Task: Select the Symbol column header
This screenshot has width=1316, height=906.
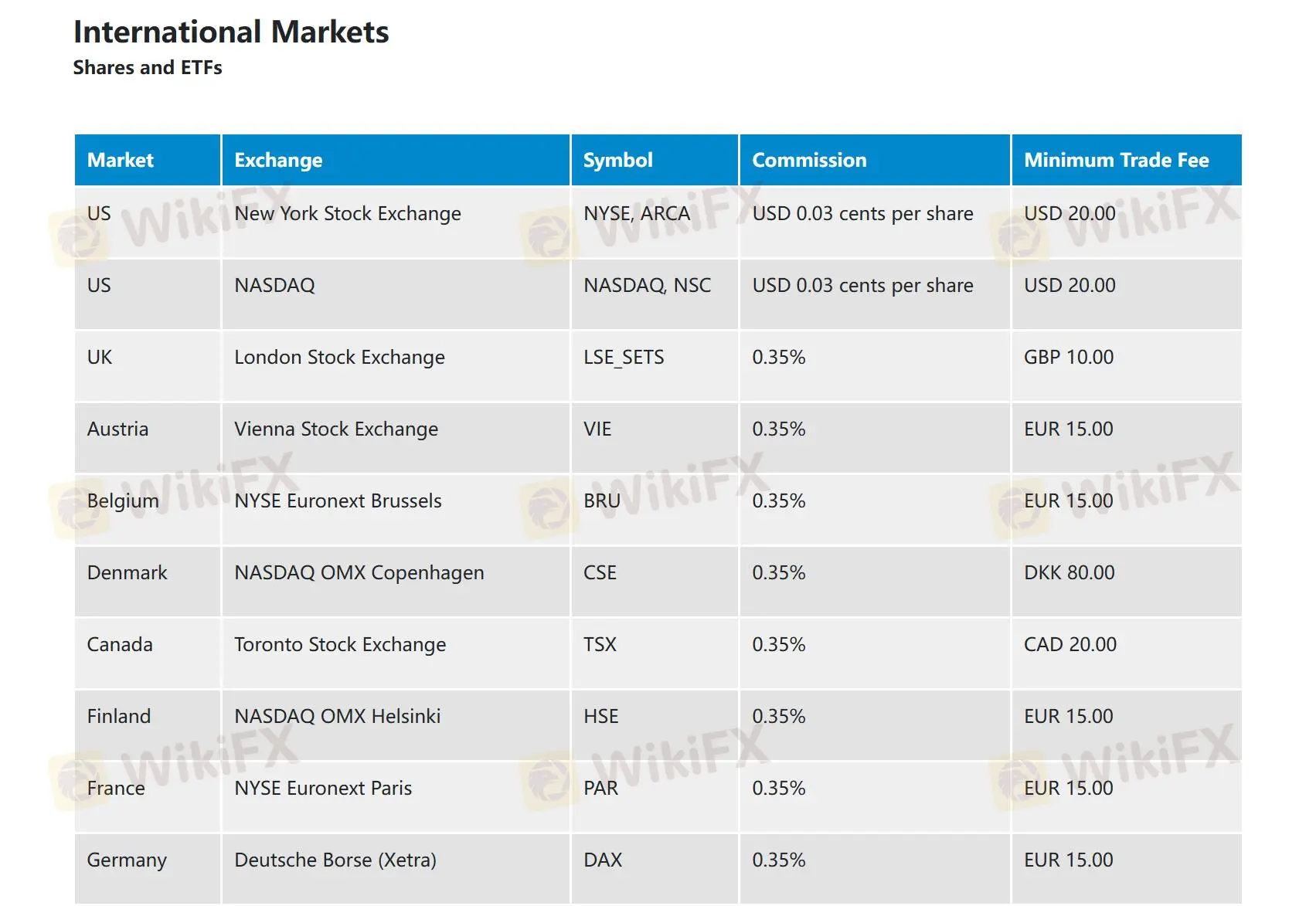Action: 617,160
